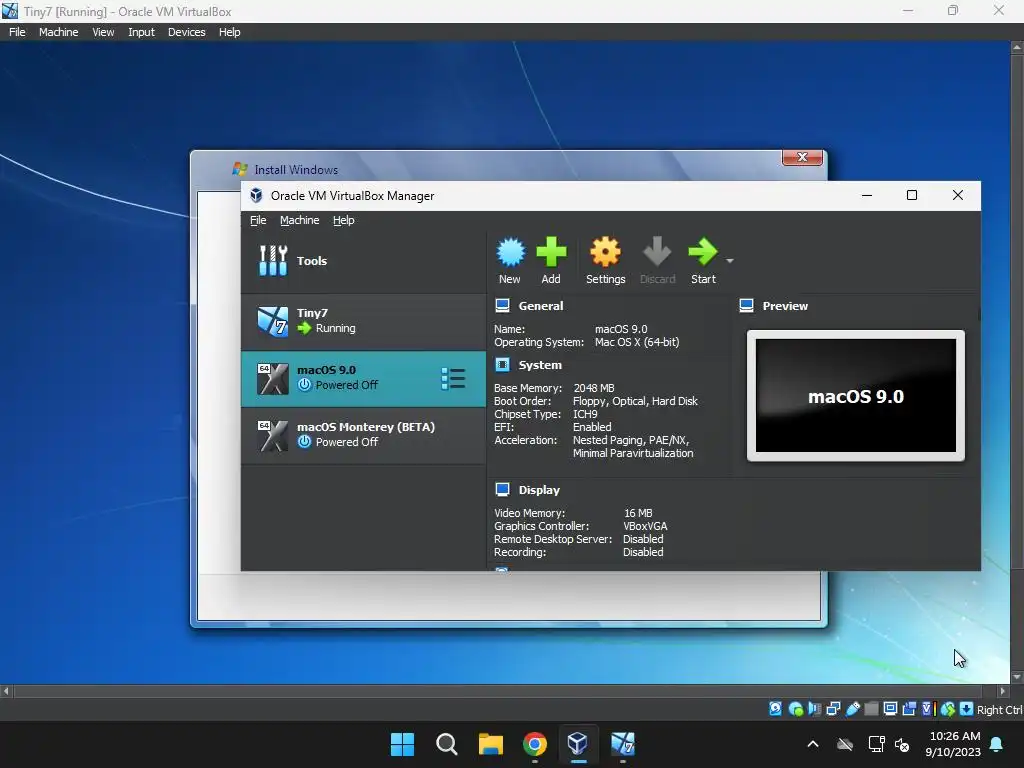Click the USB devices status icon

pyautogui.click(x=853, y=709)
